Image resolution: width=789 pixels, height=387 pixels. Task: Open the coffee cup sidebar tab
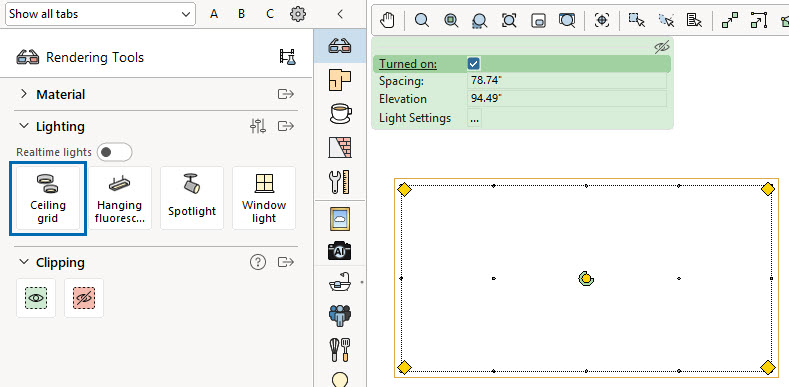[x=340, y=113]
